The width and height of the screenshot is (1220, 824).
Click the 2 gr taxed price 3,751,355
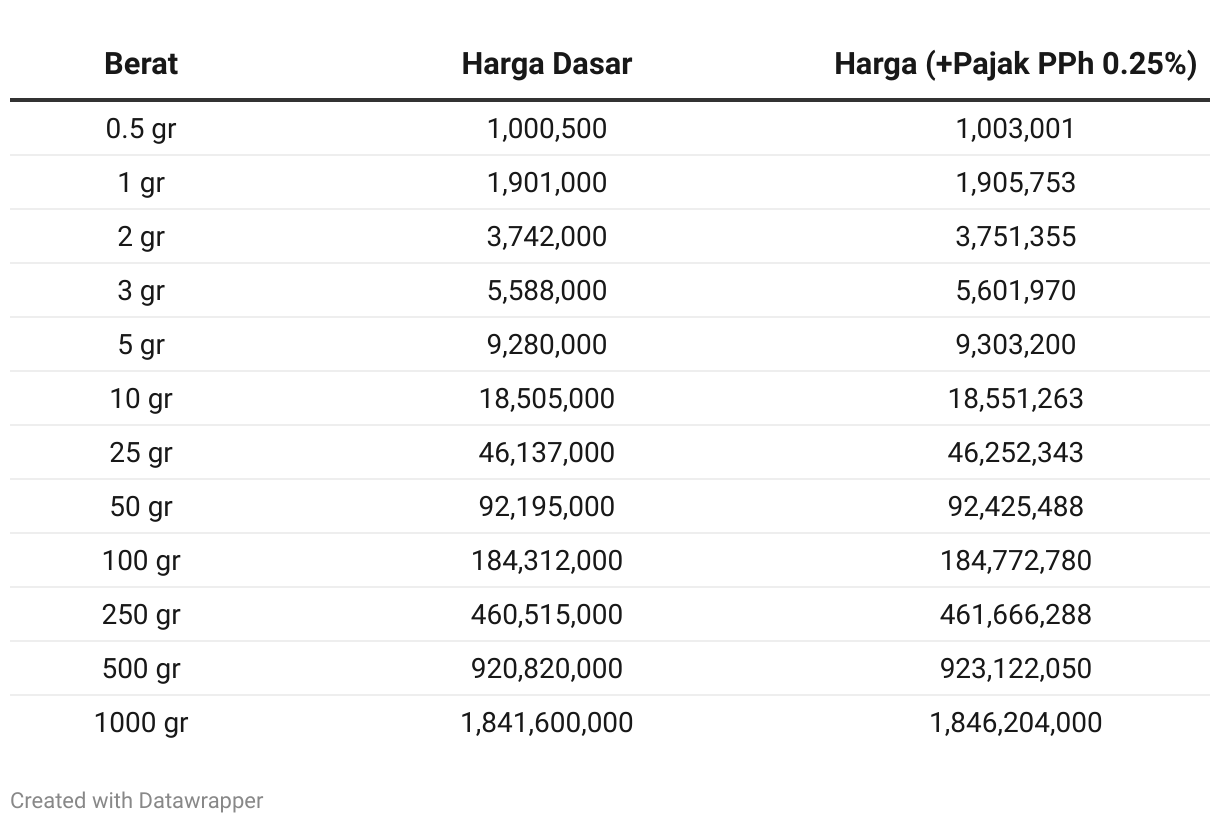[1016, 237]
